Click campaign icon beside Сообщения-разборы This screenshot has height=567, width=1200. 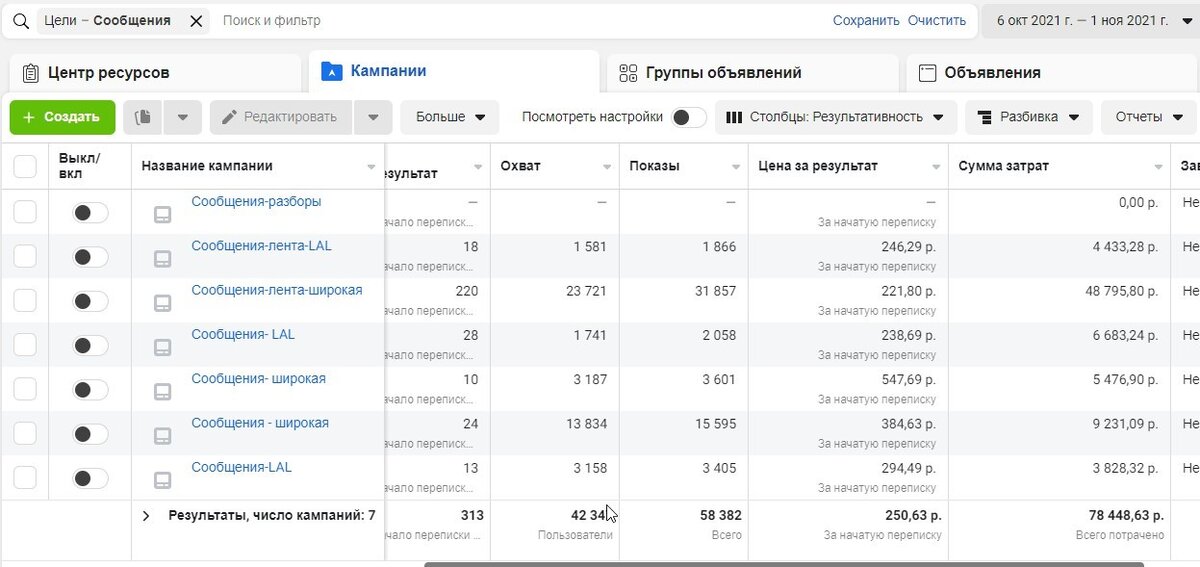coord(162,214)
